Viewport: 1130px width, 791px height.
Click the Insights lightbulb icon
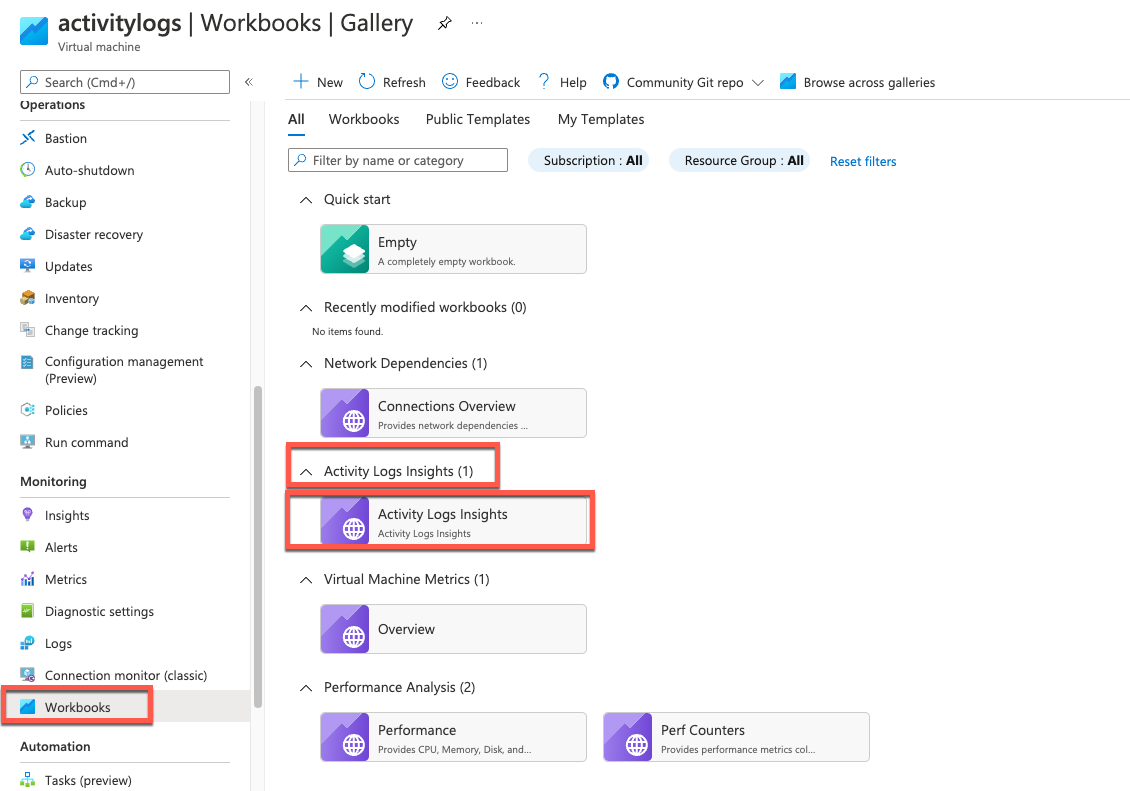coord(28,515)
